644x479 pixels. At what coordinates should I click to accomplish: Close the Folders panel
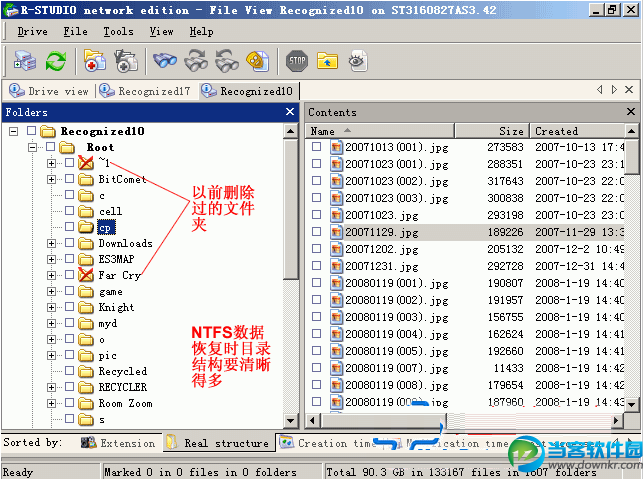tap(290, 112)
